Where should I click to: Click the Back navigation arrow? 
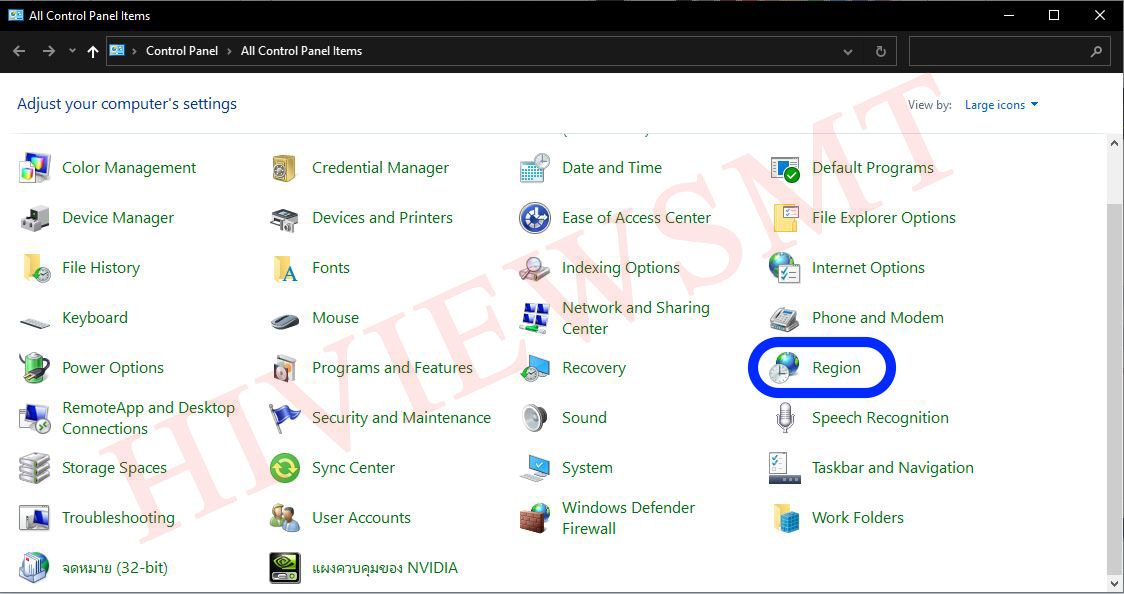coord(19,51)
